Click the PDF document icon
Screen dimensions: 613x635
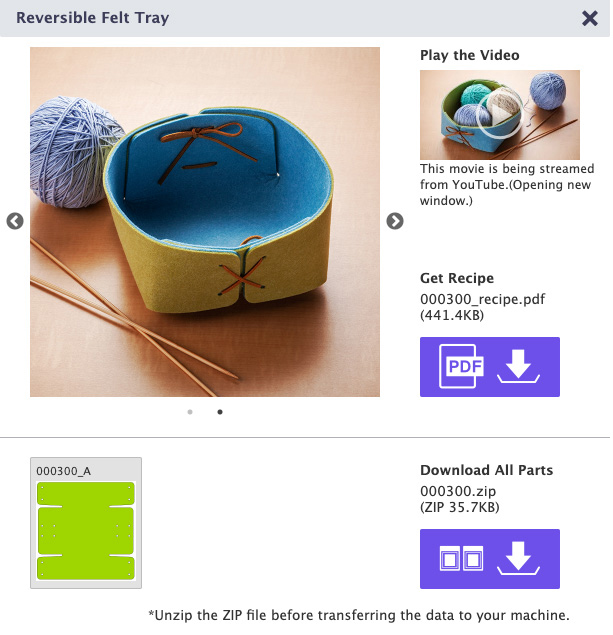tap(461, 366)
